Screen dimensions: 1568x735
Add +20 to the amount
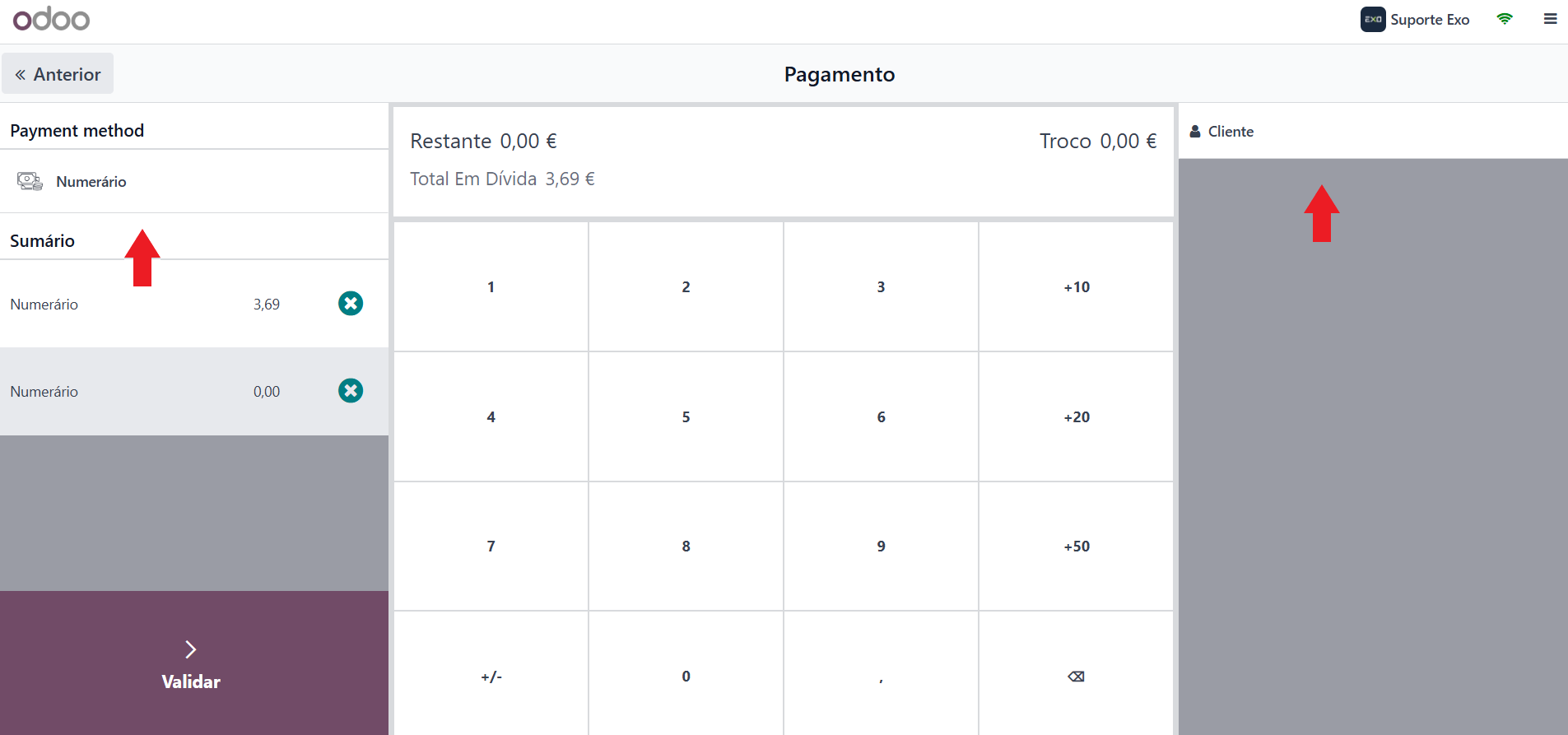pyautogui.click(x=1076, y=417)
